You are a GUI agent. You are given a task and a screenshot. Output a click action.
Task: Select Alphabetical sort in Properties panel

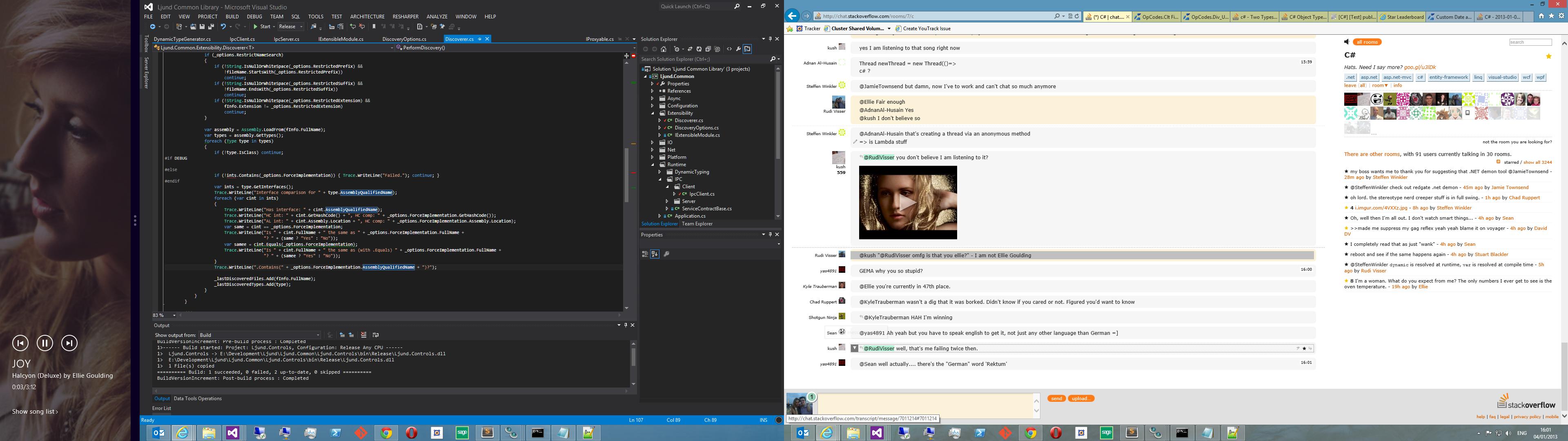click(655, 254)
